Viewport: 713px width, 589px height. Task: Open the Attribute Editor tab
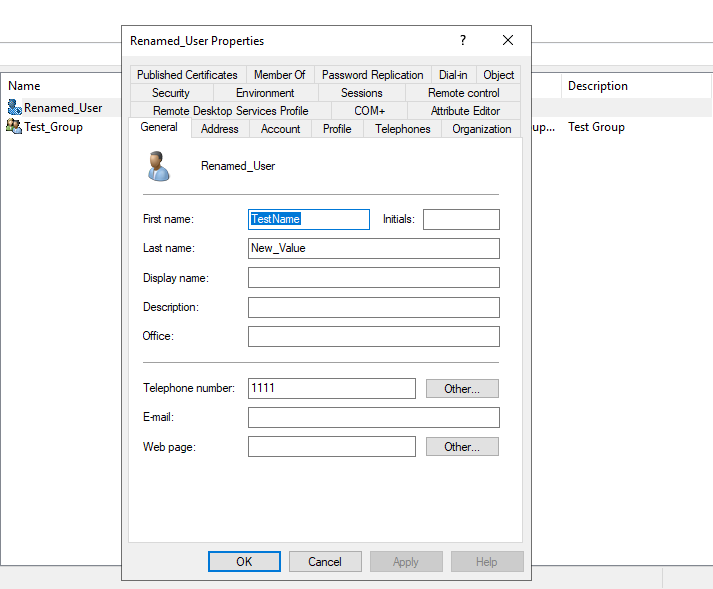465,111
